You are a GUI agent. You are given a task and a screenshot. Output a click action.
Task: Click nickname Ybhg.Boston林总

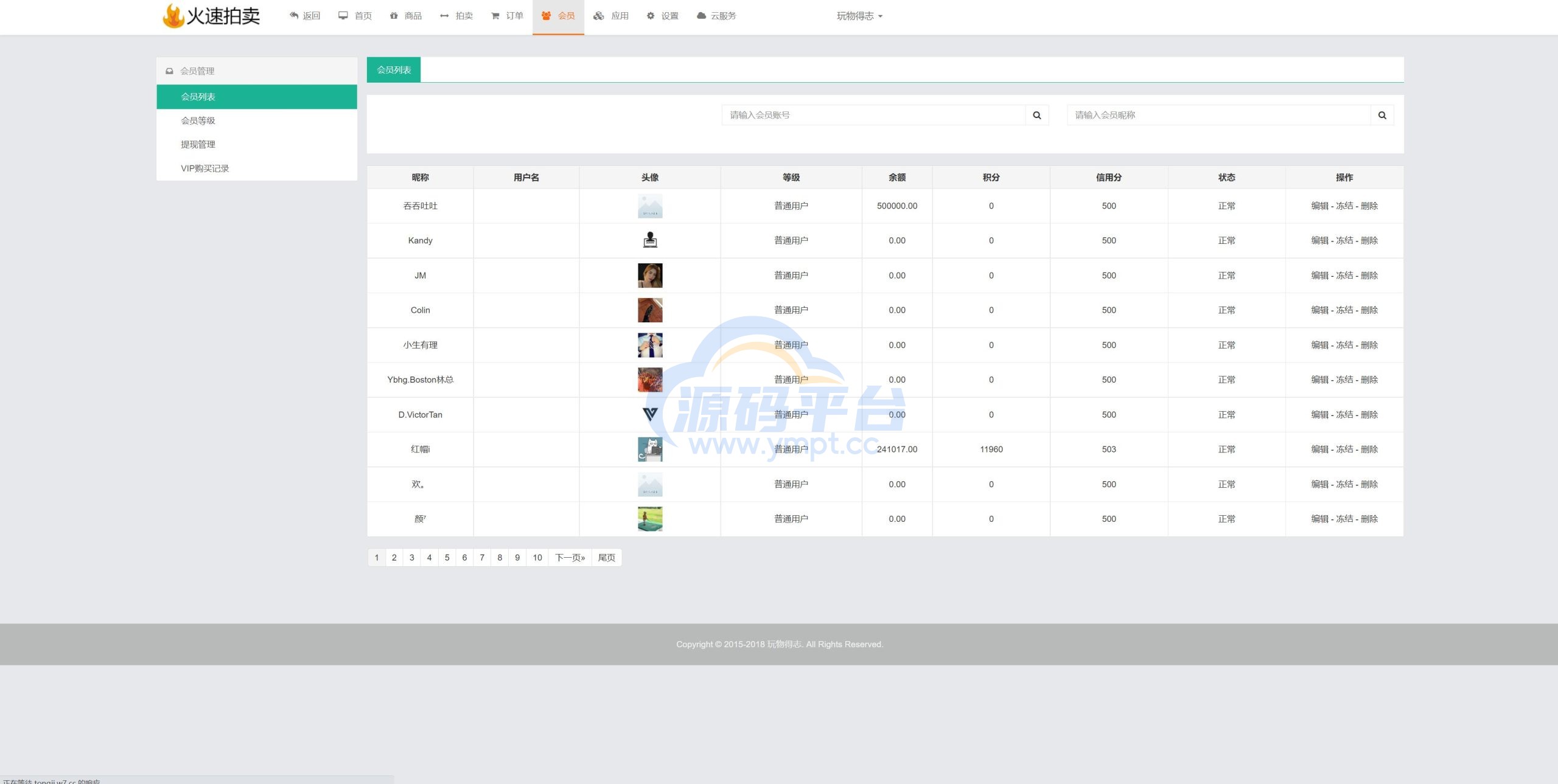(x=421, y=380)
